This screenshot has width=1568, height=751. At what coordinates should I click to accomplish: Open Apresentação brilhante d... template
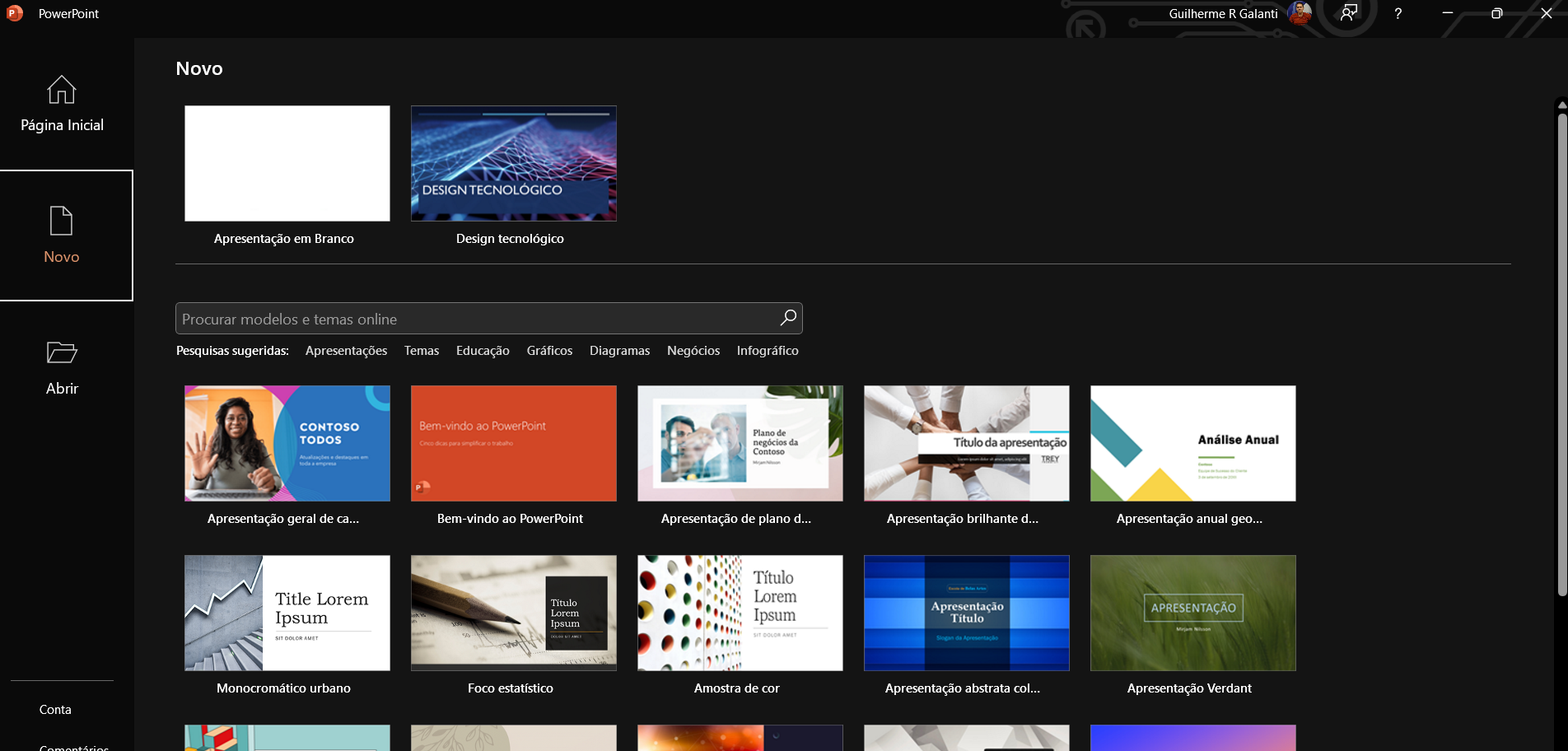[967, 443]
